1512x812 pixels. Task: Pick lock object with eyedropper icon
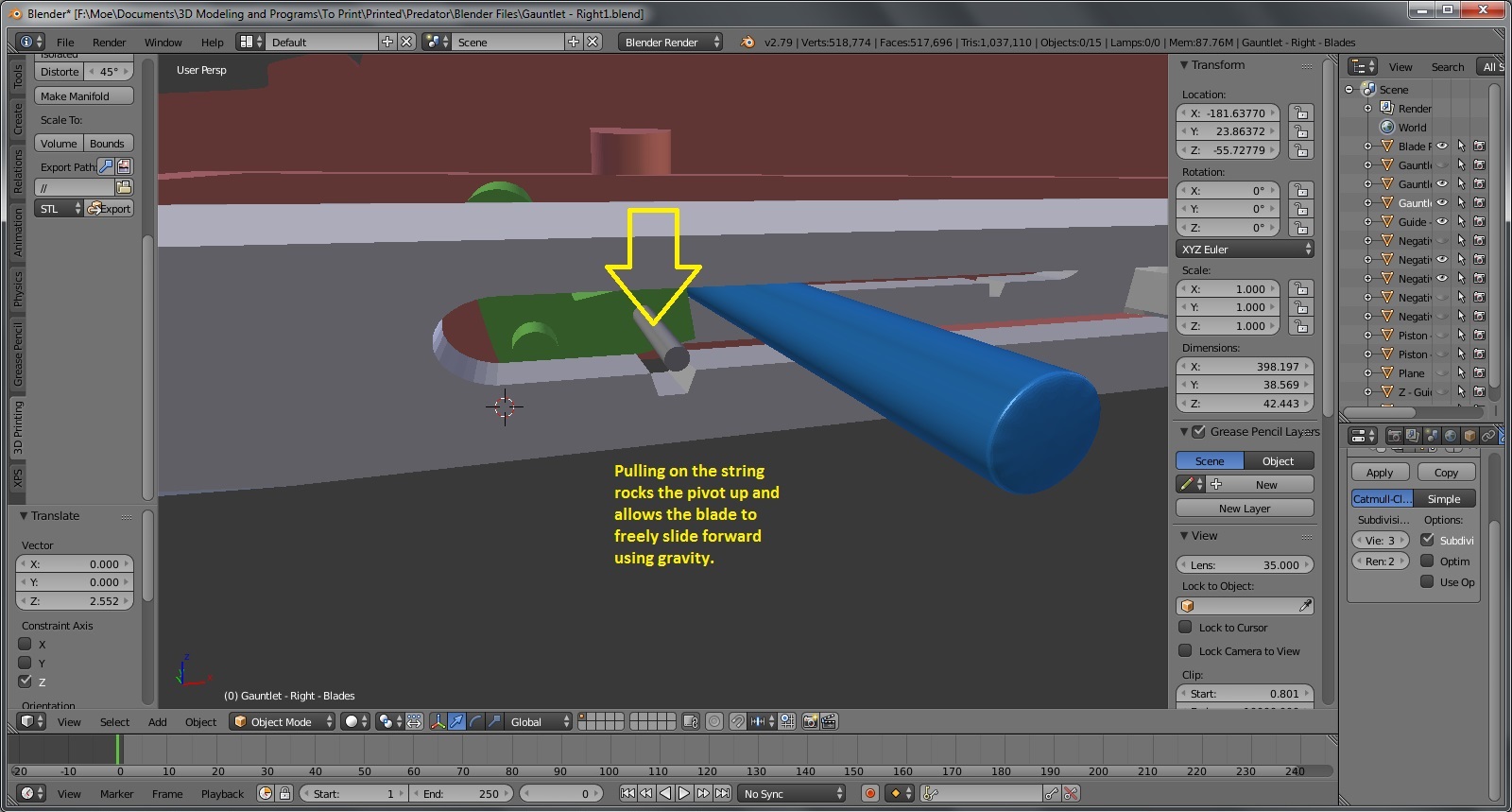(1305, 606)
